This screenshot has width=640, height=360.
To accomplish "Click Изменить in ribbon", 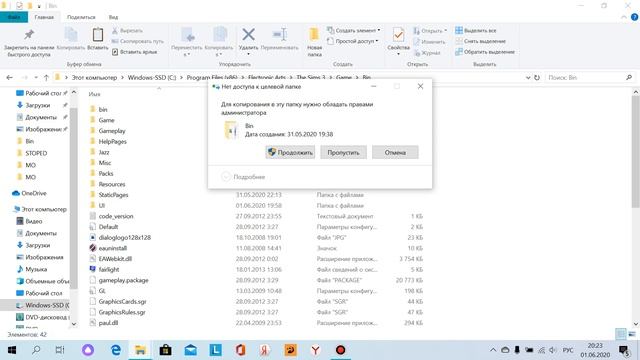I will pyautogui.click(x=429, y=42).
